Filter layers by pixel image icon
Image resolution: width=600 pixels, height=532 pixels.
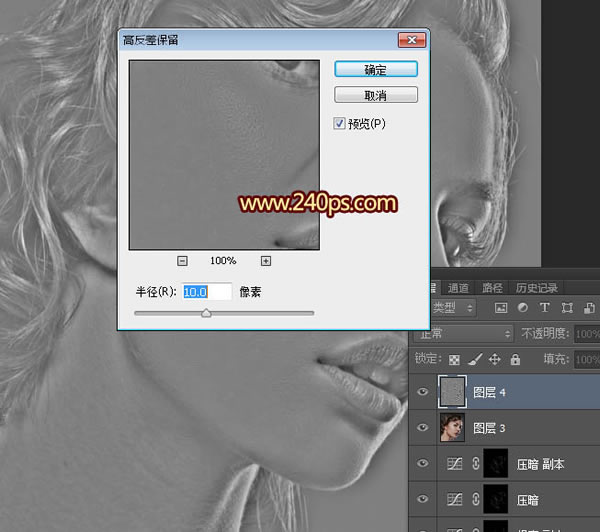pyautogui.click(x=501, y=308)
